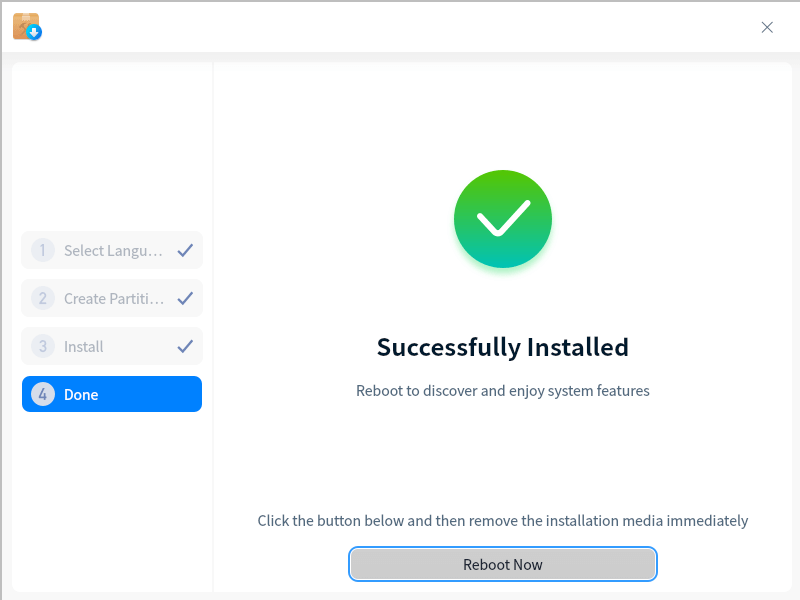Click the Successfully Installed heading
Viewport: 800px width, 600px height.
(503, 347)
